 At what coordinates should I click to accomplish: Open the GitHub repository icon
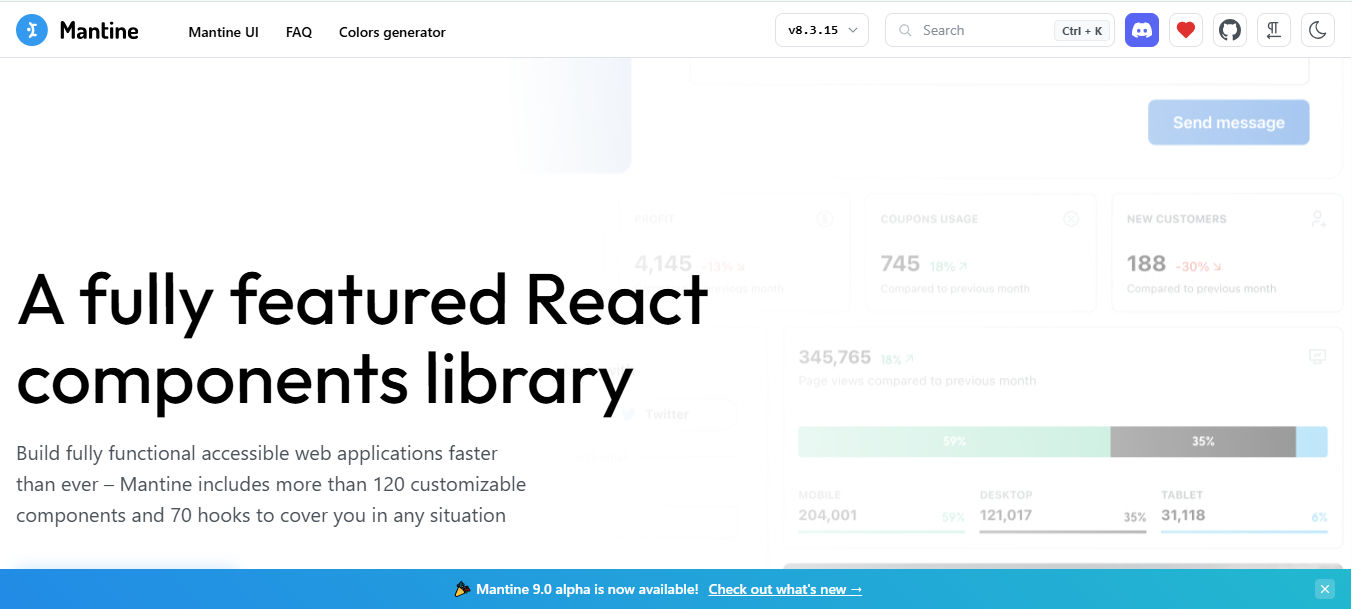tap(1230, 30)
